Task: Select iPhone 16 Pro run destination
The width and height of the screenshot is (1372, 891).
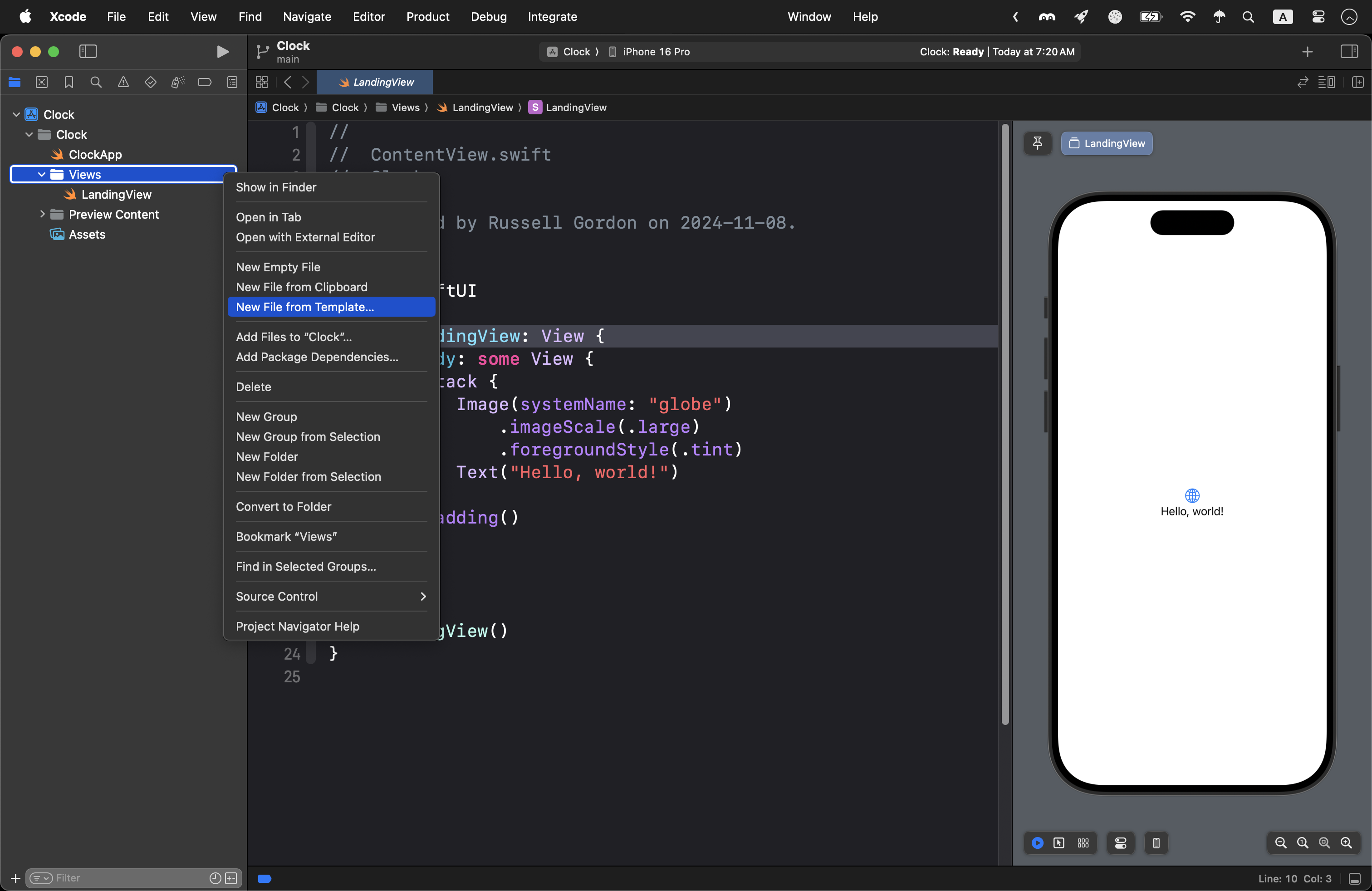Action: pyautogui.click(x=656, y=52)
